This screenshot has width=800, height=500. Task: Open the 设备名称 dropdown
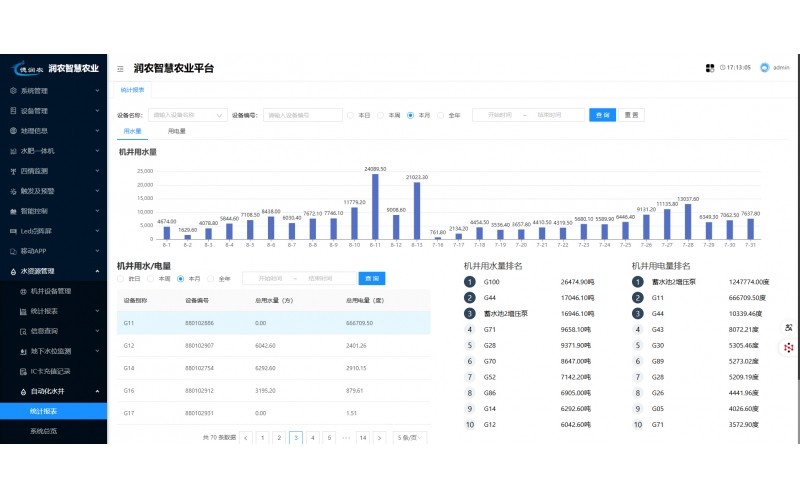click(x=186, y=115)
